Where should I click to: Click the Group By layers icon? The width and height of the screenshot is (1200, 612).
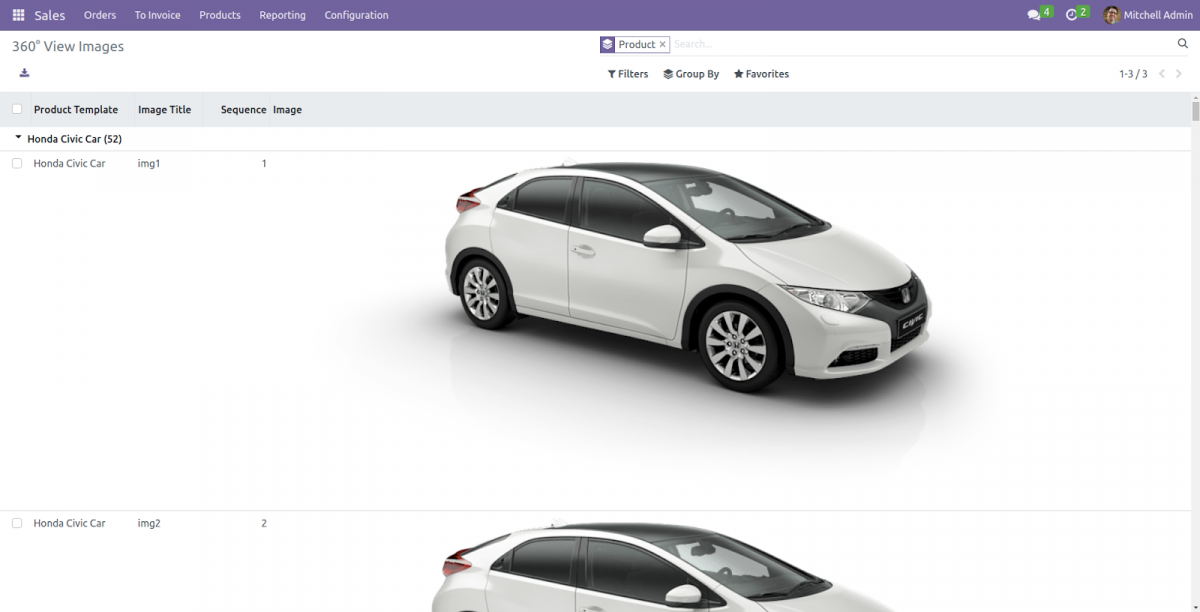point(669,73)
